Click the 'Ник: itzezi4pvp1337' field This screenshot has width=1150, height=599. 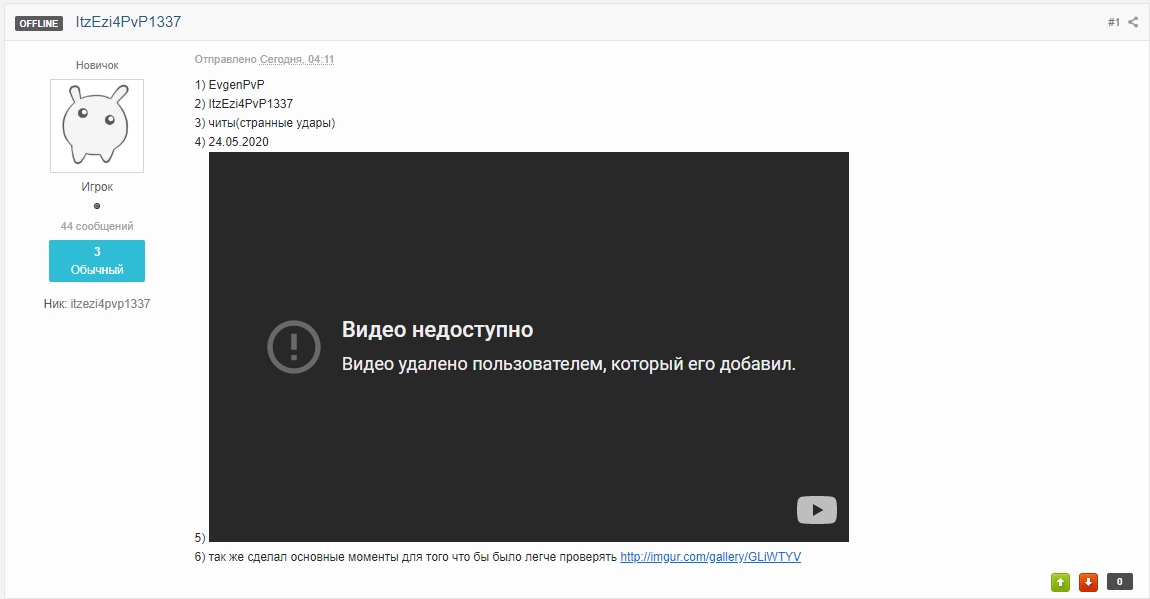(x=97, y=303)
